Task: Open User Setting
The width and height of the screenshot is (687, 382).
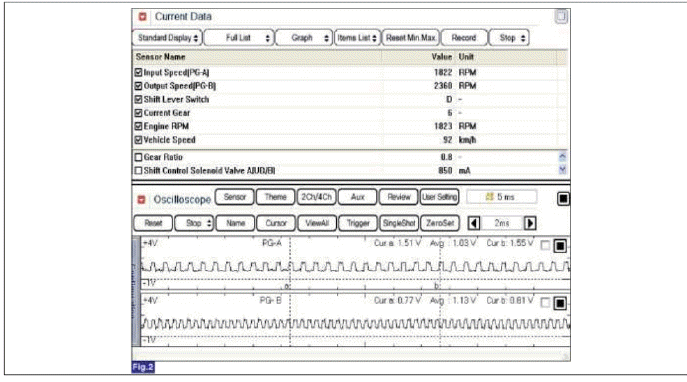Action: click(x=439, y=197)
